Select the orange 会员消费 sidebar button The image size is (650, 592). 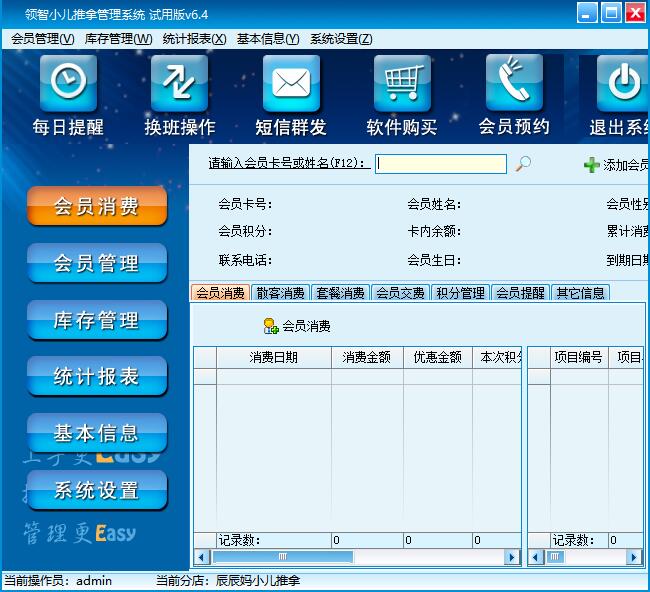point(97,206)
